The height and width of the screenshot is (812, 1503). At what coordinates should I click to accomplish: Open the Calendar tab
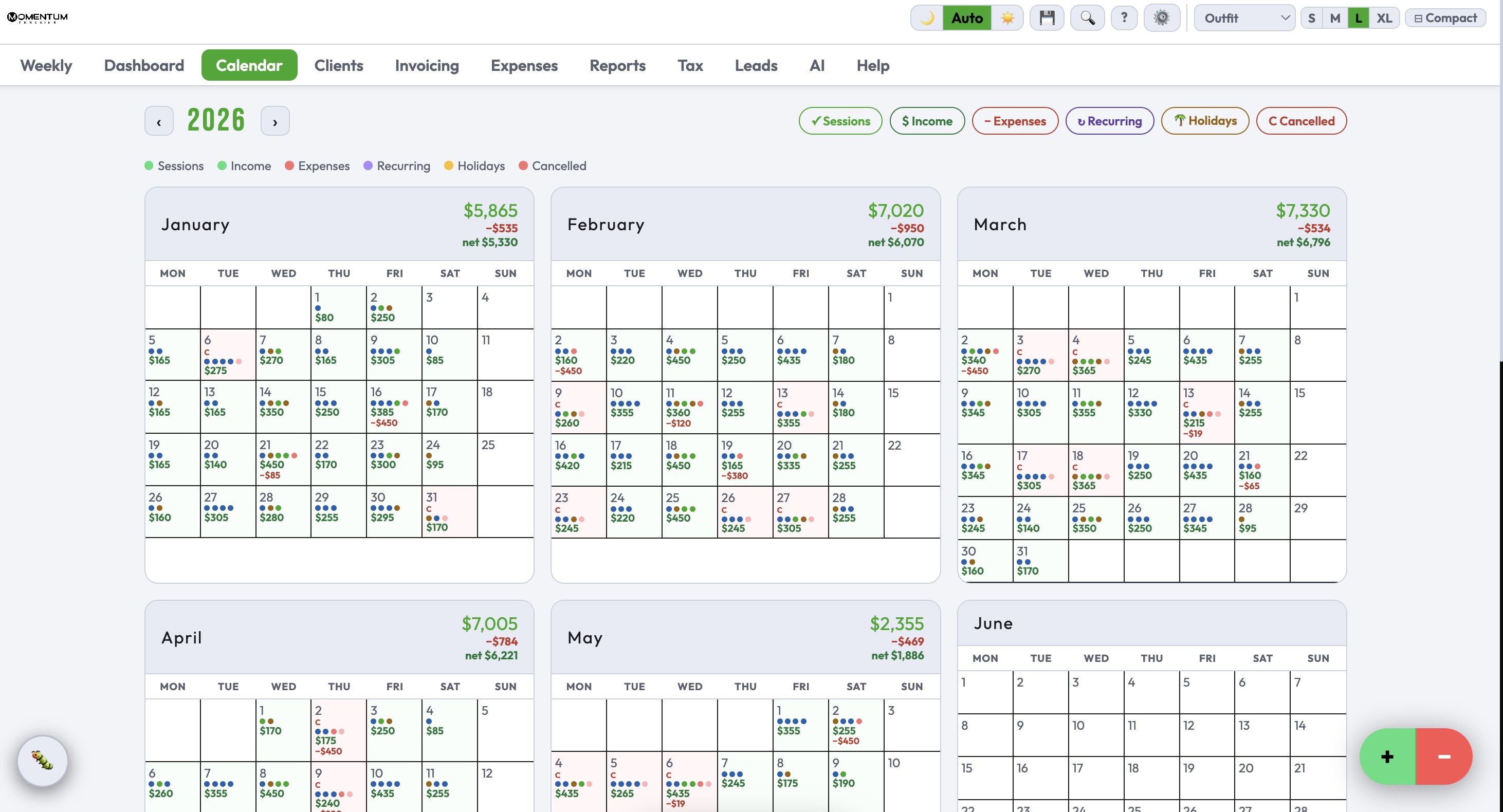pyautogui.click(x=249, y=65)
